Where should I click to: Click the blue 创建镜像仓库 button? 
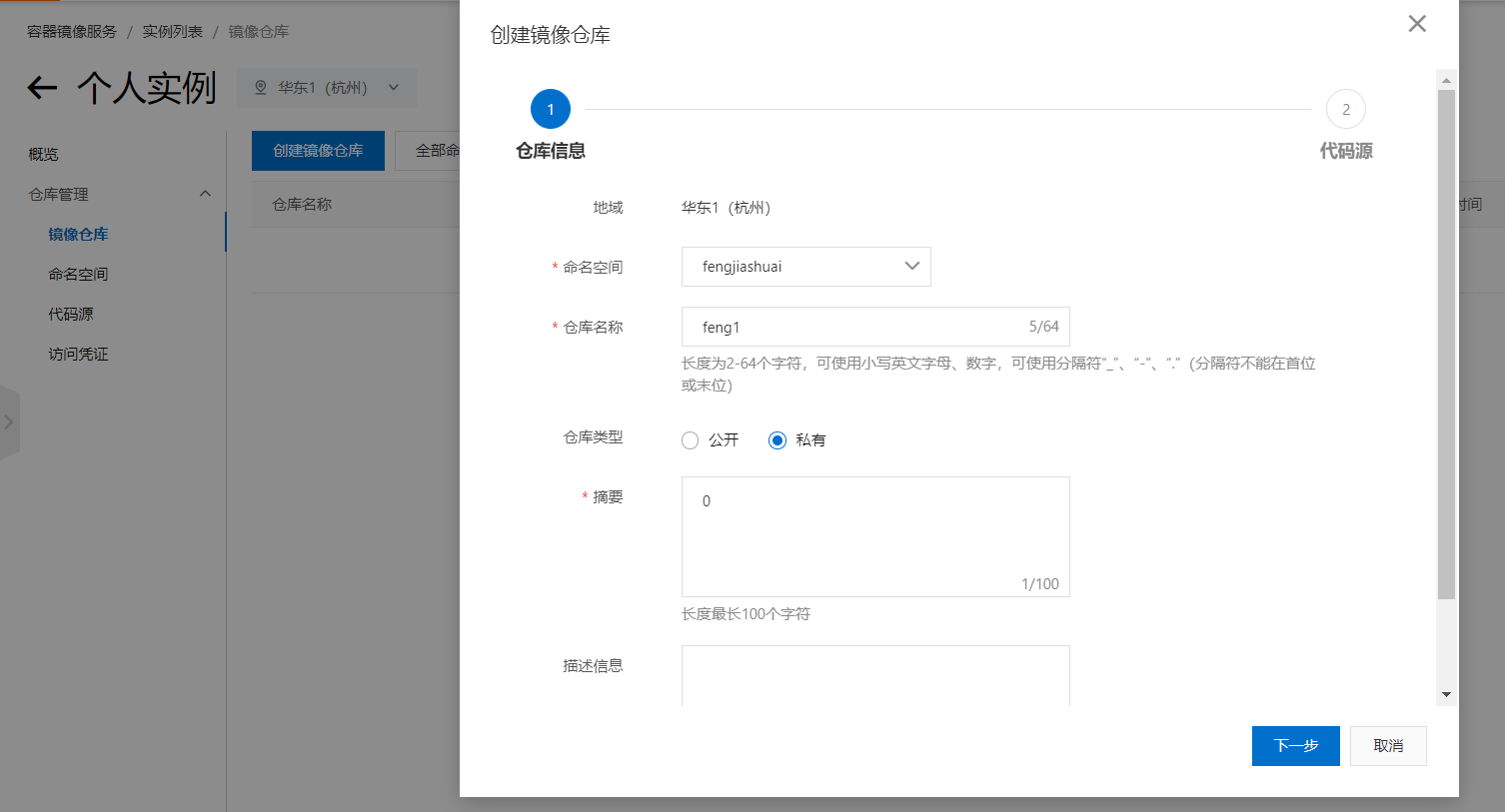318,151
